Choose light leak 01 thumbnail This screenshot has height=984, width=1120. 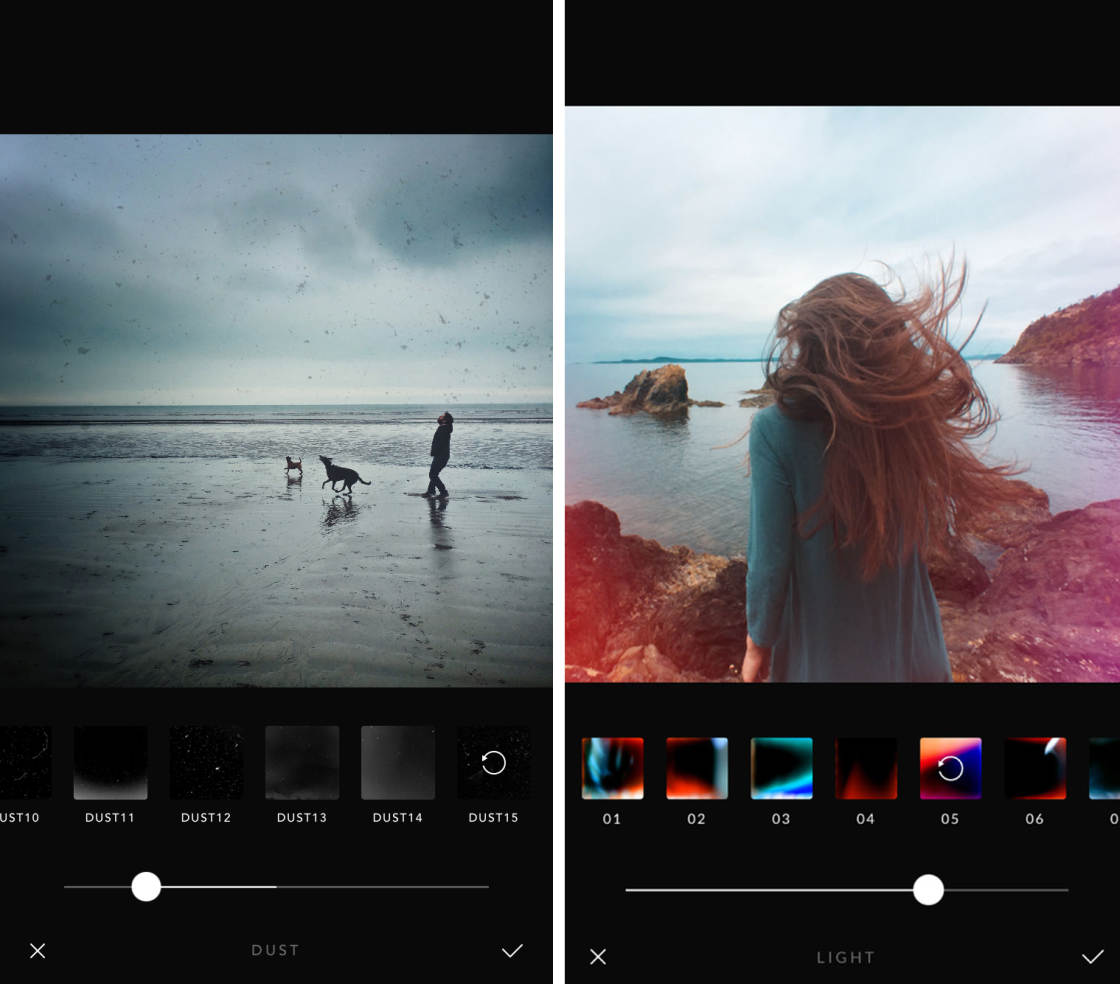[x=612, y=768]
